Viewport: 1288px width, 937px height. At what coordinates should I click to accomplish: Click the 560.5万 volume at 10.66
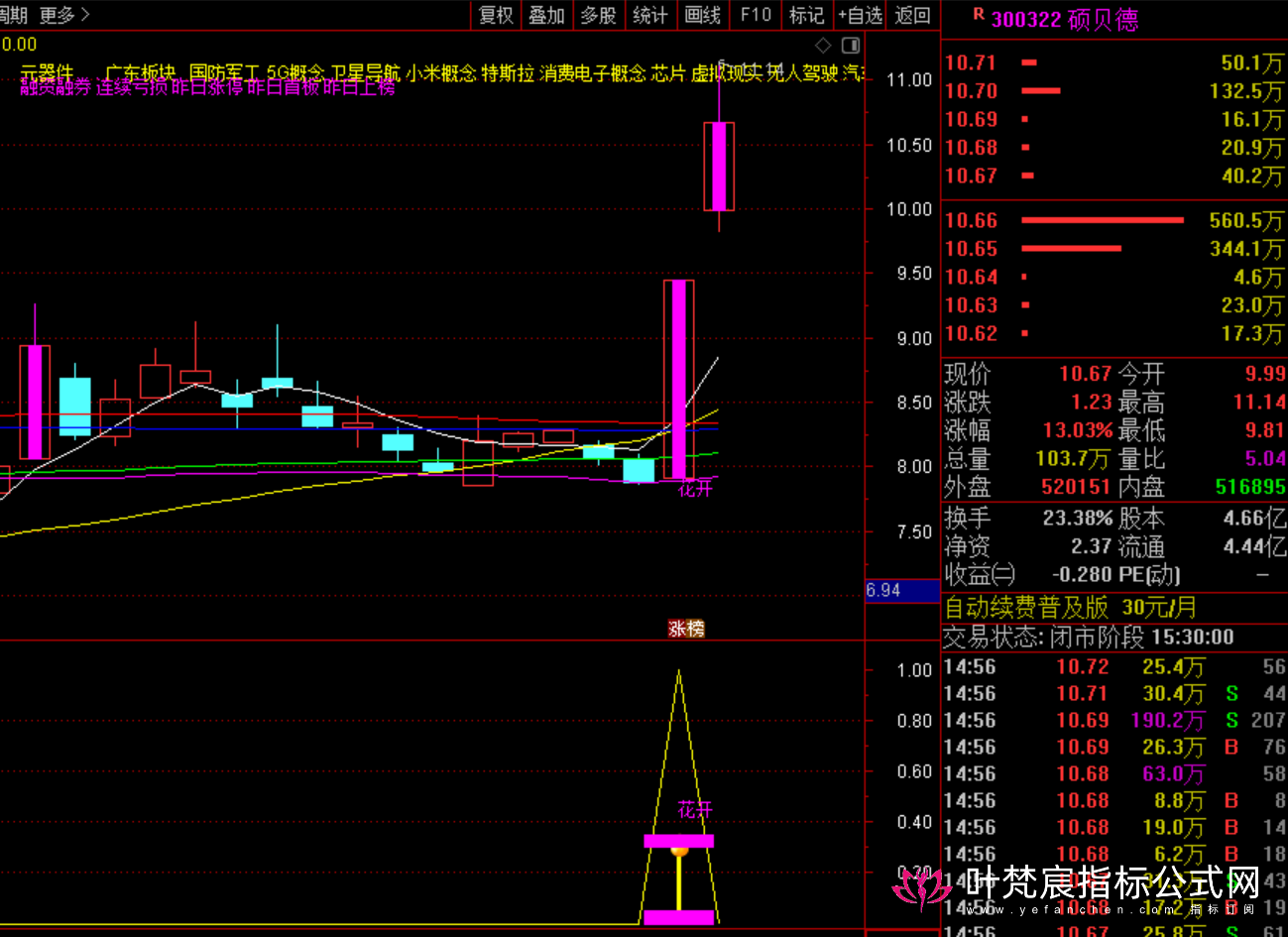coord(1246,220)
